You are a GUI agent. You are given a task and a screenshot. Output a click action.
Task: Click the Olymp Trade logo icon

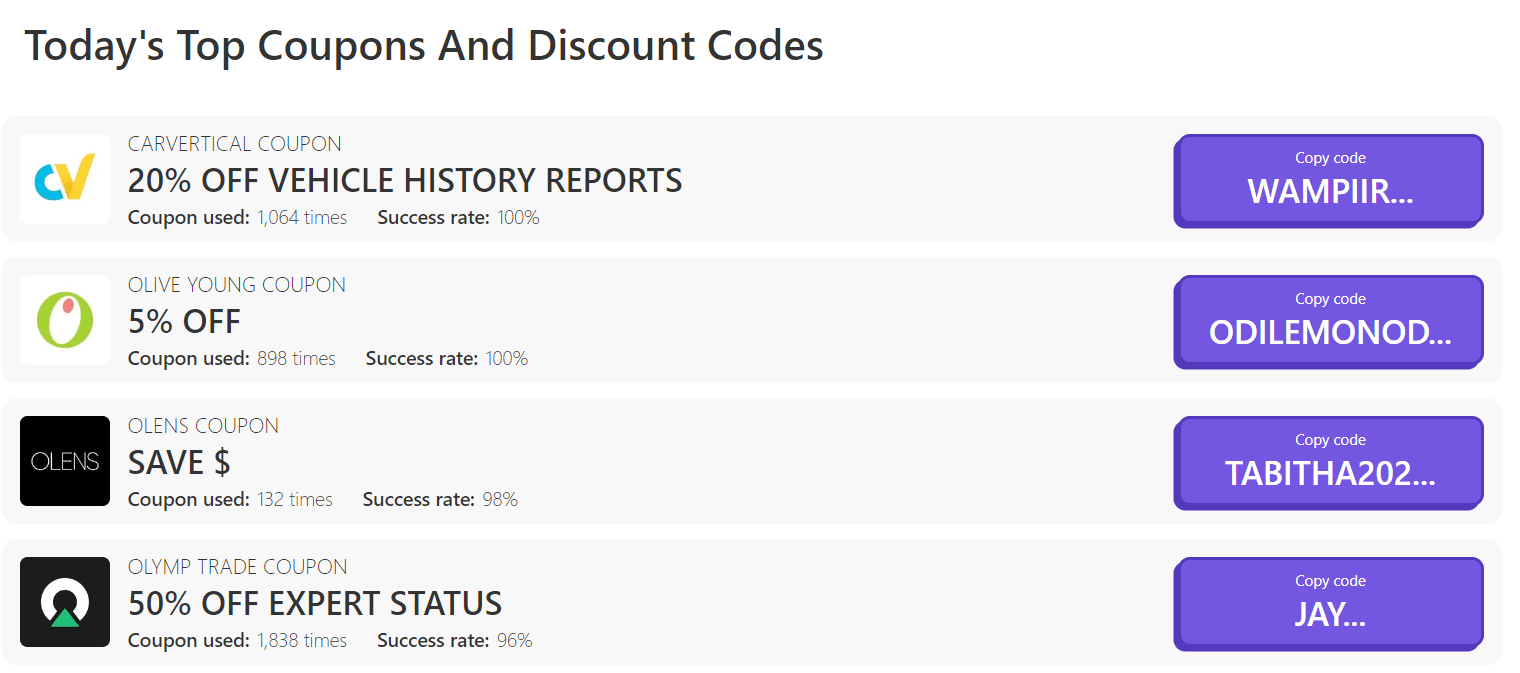point(64,602)
